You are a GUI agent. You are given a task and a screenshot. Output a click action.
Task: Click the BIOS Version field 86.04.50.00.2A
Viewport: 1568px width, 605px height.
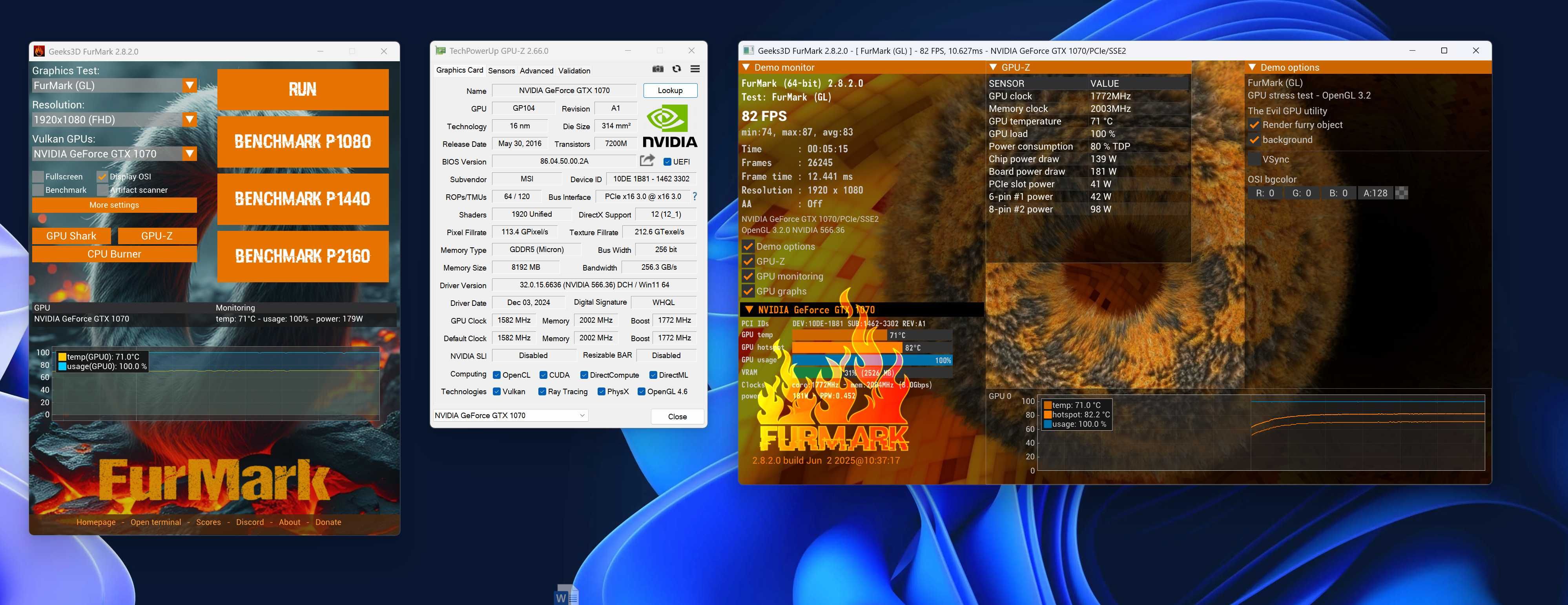tap(563, 161)
